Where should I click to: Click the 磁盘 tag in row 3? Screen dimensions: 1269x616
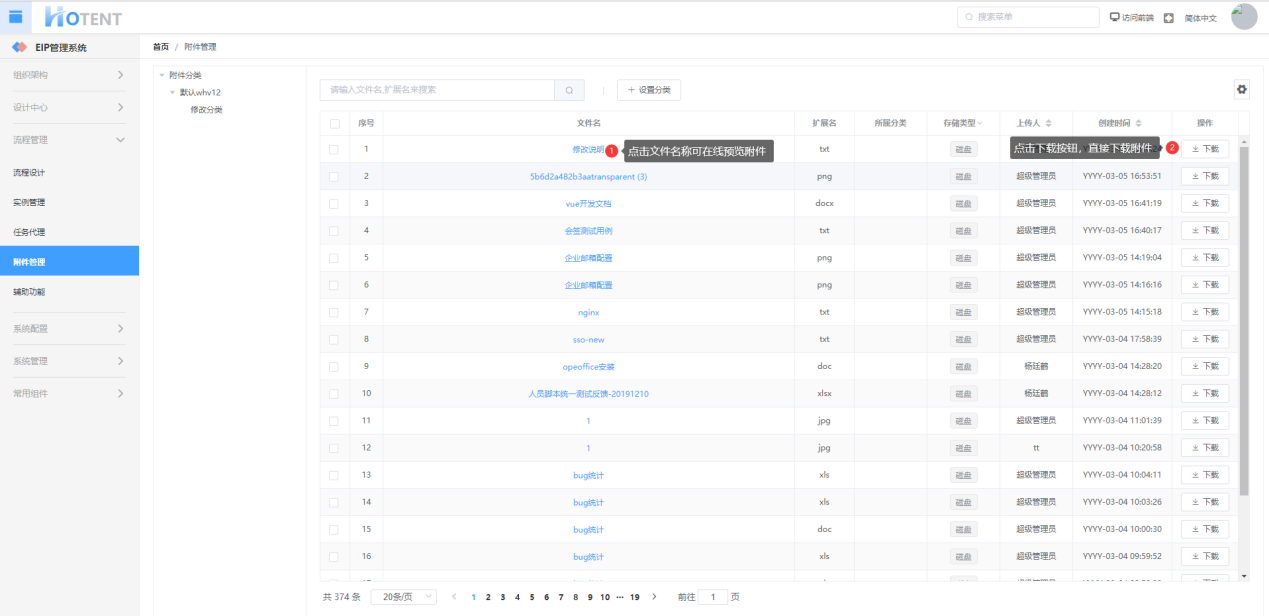(963, 203)
